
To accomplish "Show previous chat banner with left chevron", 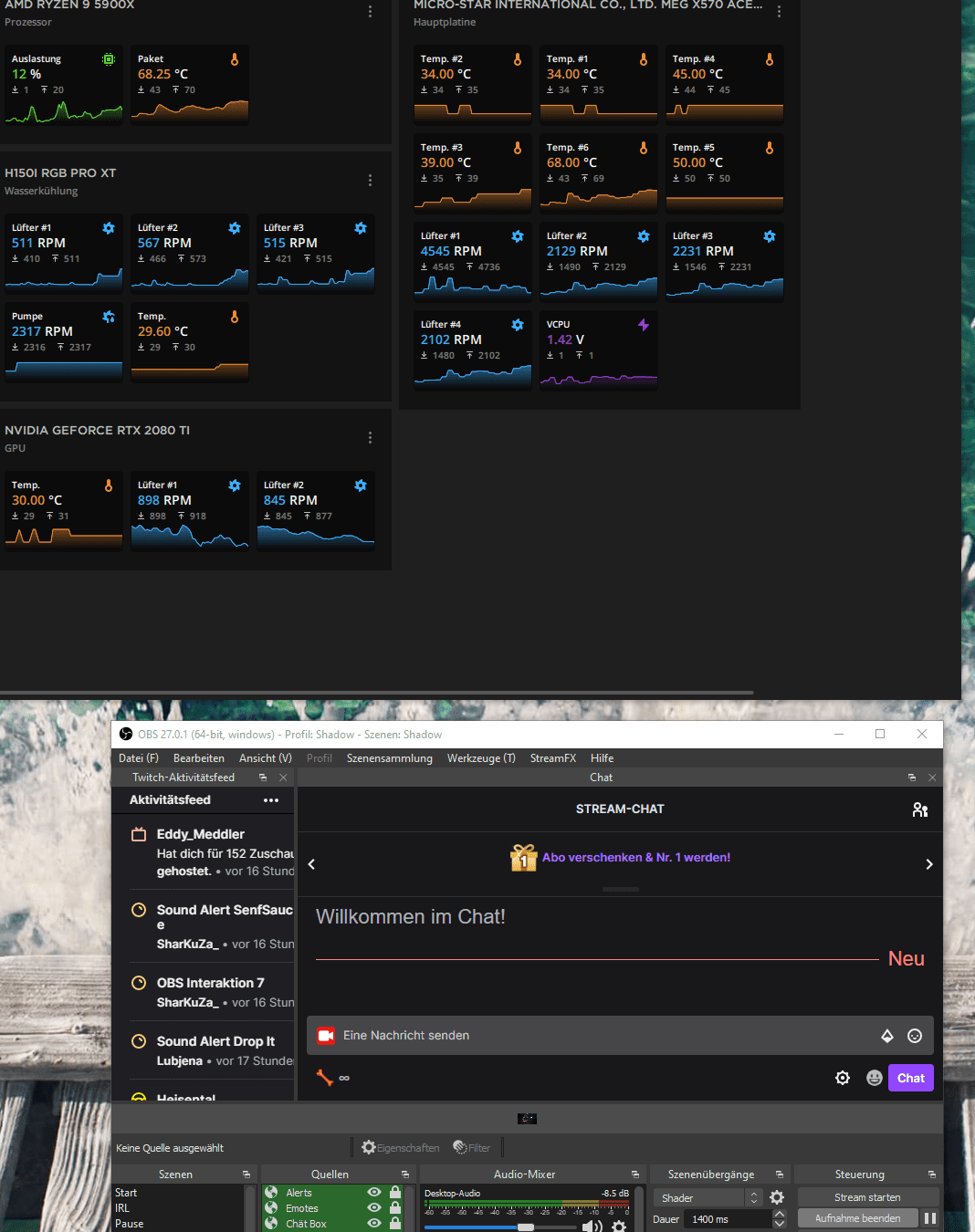I will click(x=311, y=864).
